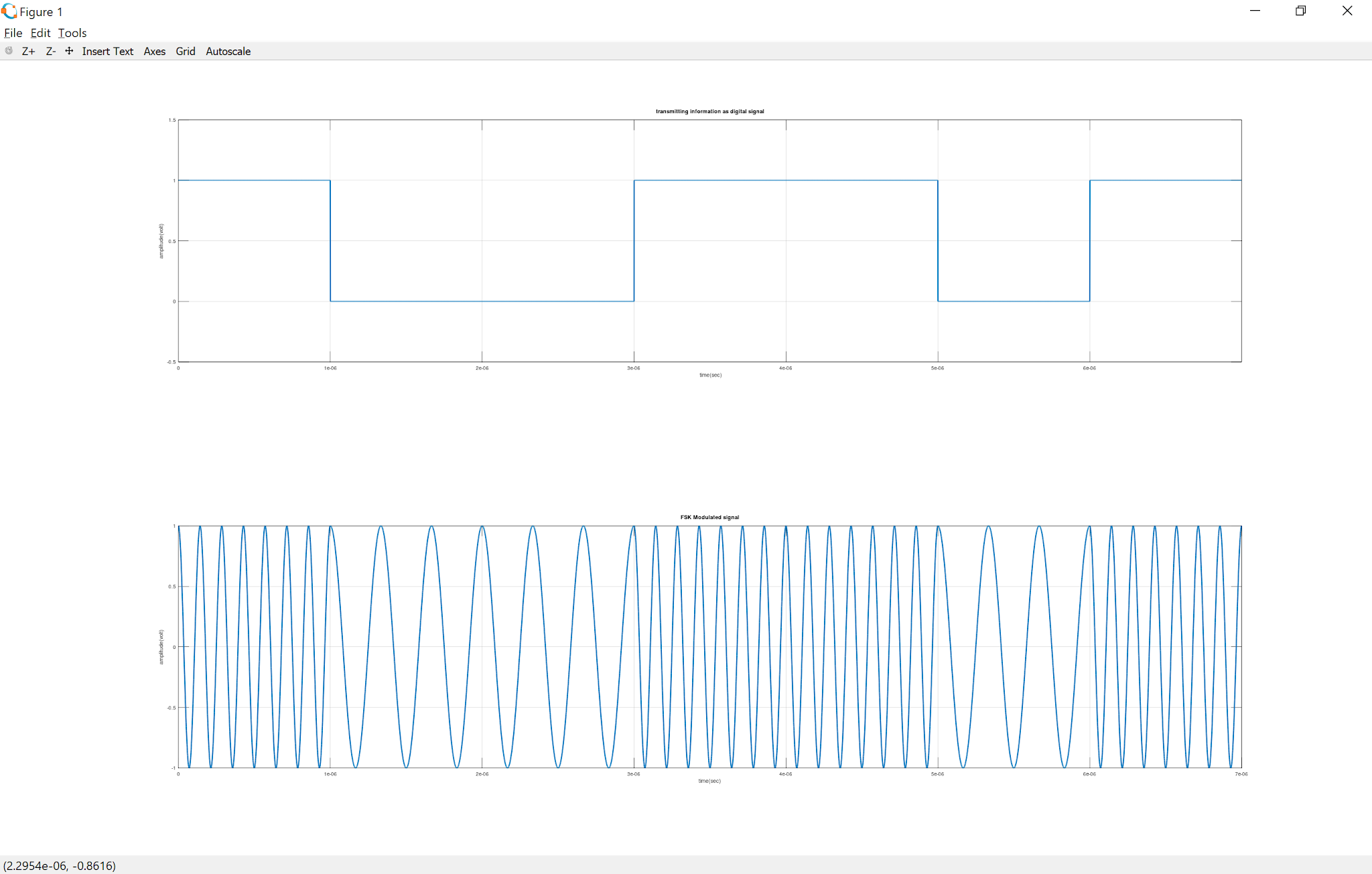Open the File menu
The image size is (1372, 874).
tap(13, 33)
